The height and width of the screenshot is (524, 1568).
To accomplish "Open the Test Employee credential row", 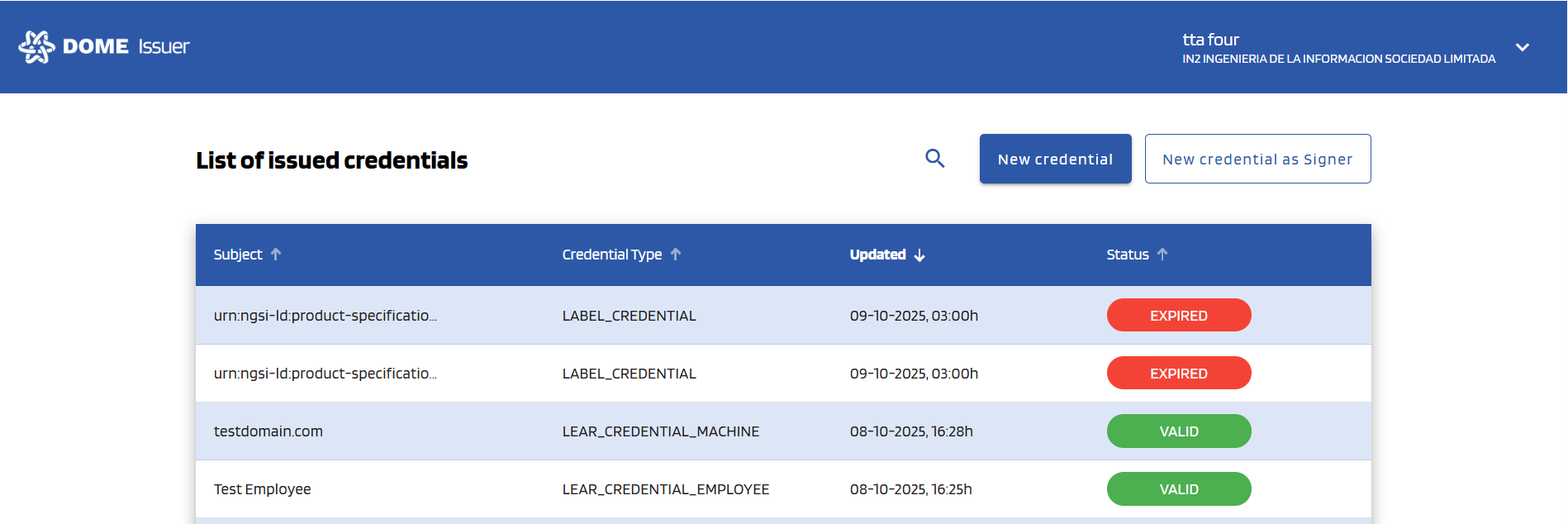I will pos(263,489).
